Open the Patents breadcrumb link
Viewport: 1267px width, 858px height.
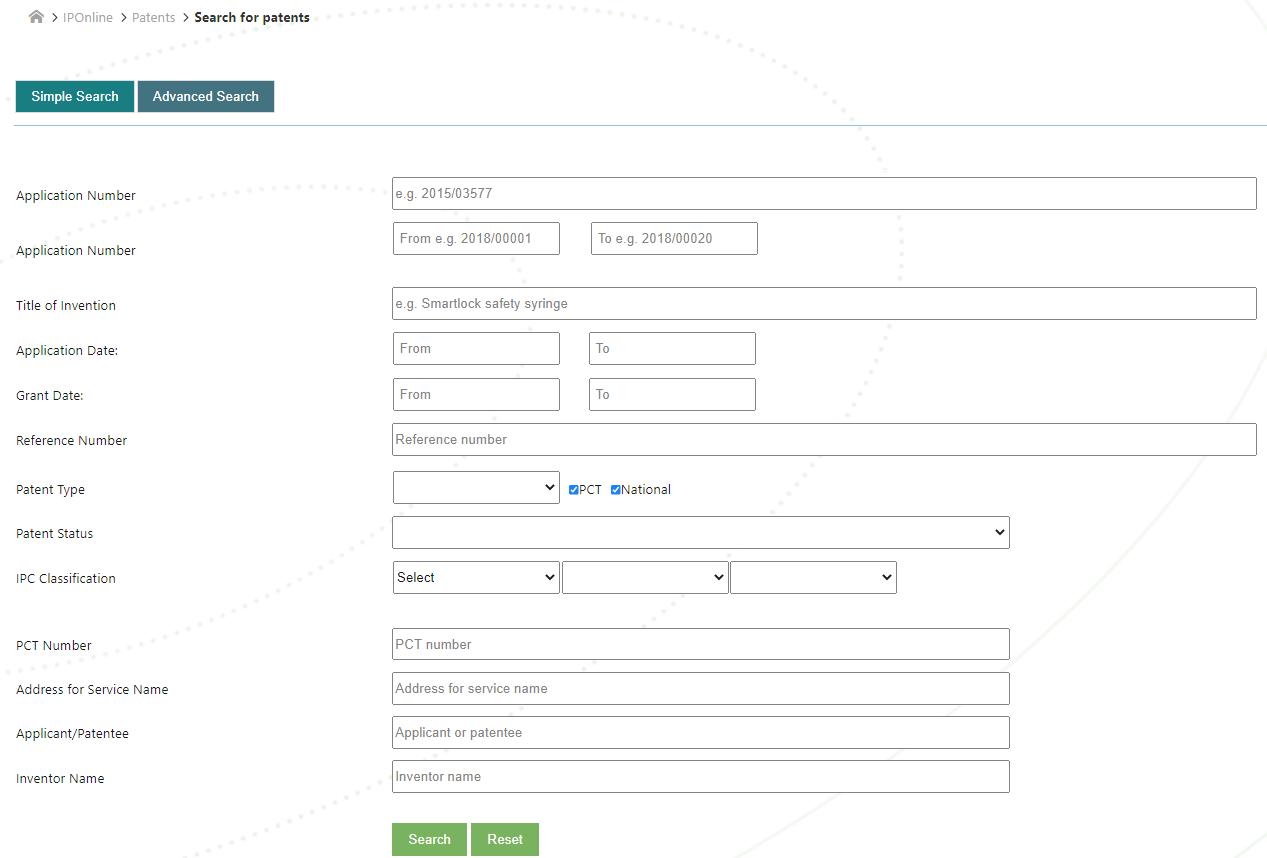point(153,17)
